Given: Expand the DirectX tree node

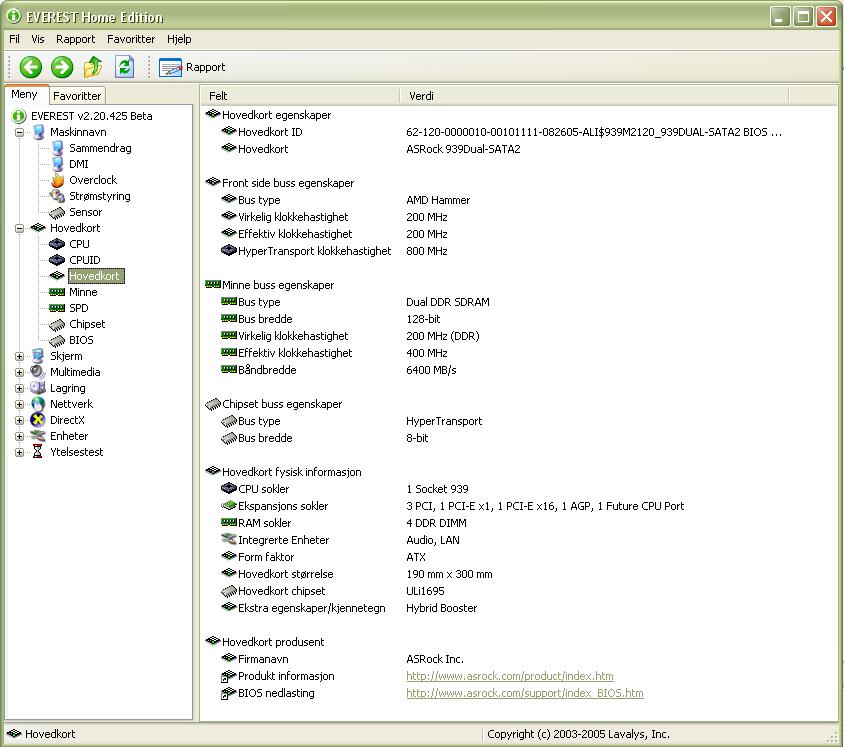Looking at the screenshot, I should [x=19, y=420].
